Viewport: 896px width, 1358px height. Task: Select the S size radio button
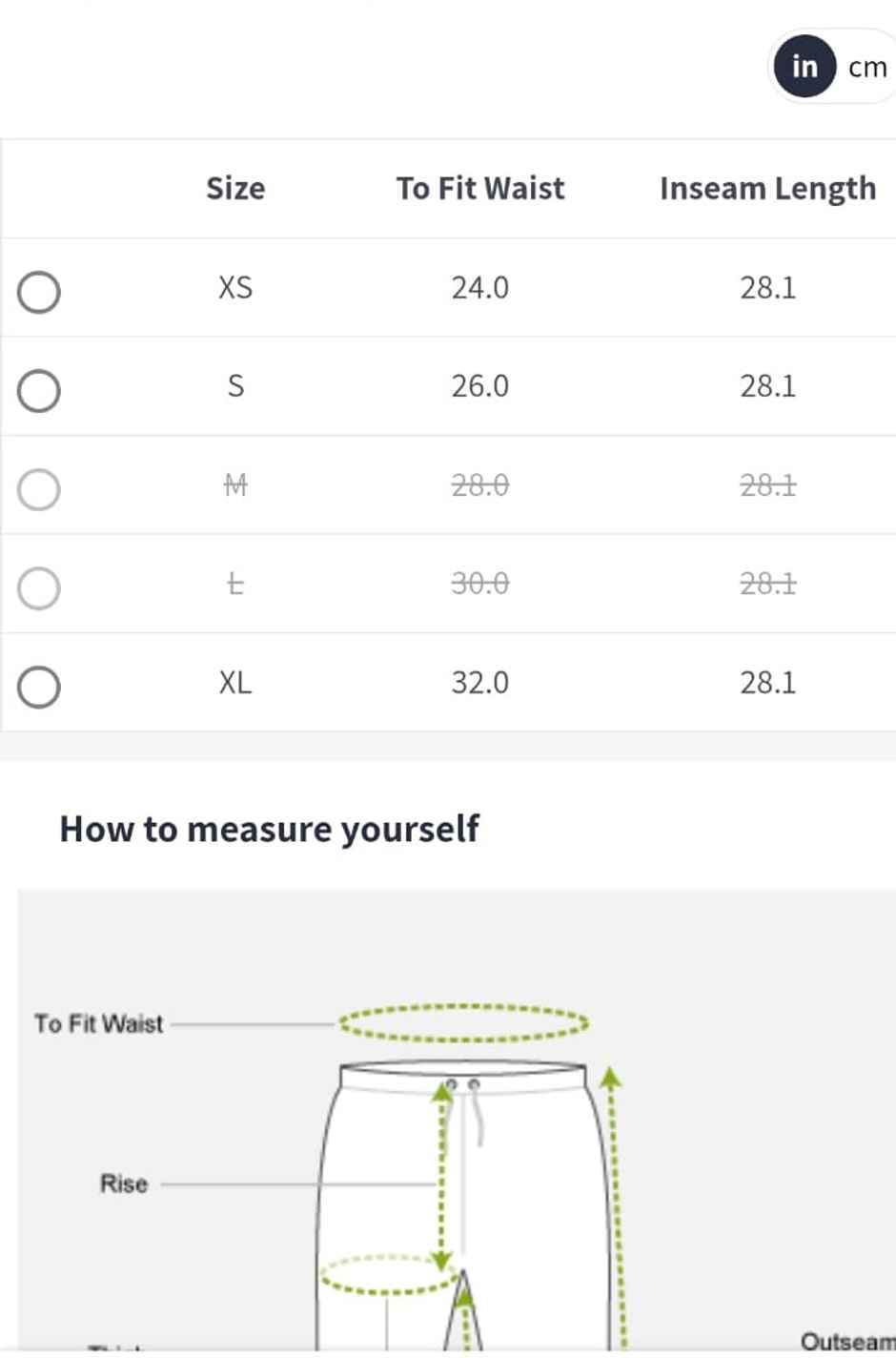tap(39, 391)
